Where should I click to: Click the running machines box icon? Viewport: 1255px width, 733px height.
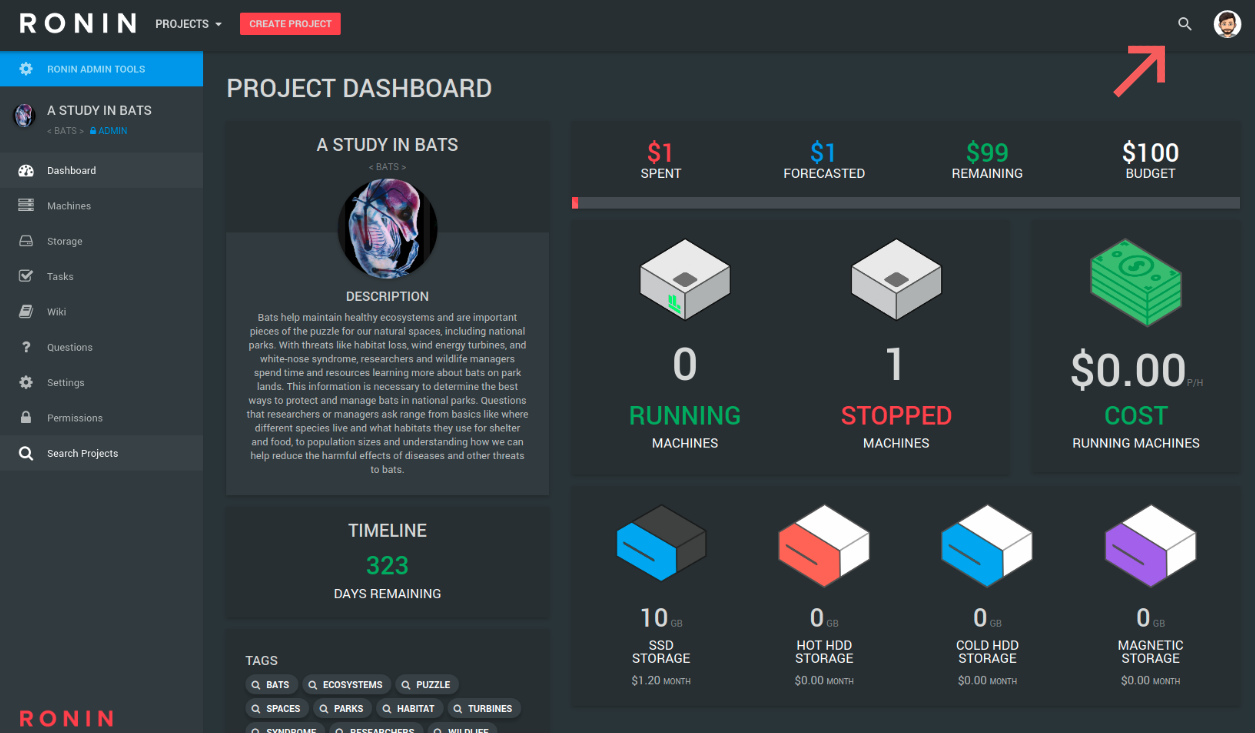pyautogui.click(x=685, y=280)
